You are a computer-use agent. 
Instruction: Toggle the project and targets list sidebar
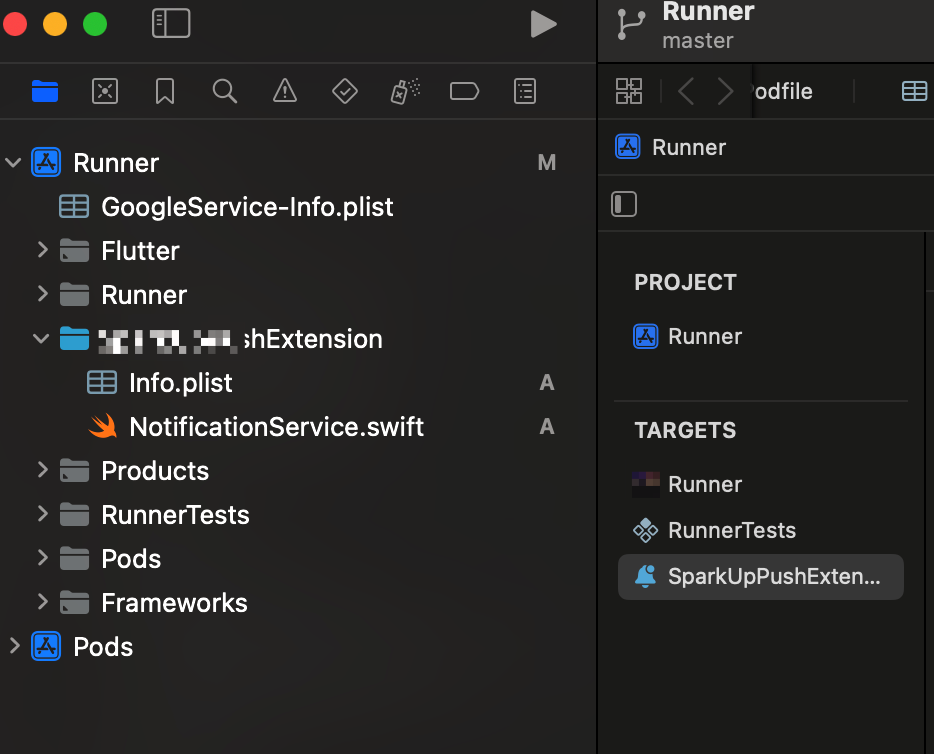point(624,204)
